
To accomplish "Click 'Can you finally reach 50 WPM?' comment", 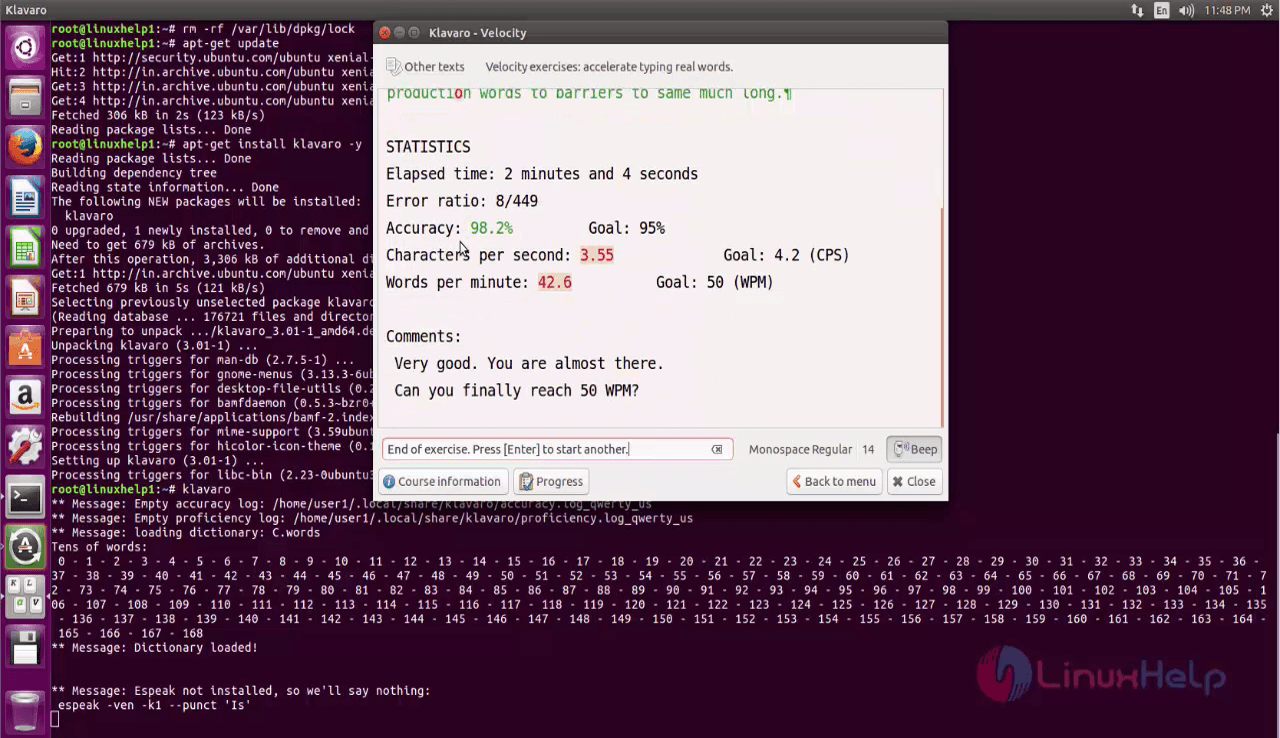I will pyautogui.click(x=516, y=390).
